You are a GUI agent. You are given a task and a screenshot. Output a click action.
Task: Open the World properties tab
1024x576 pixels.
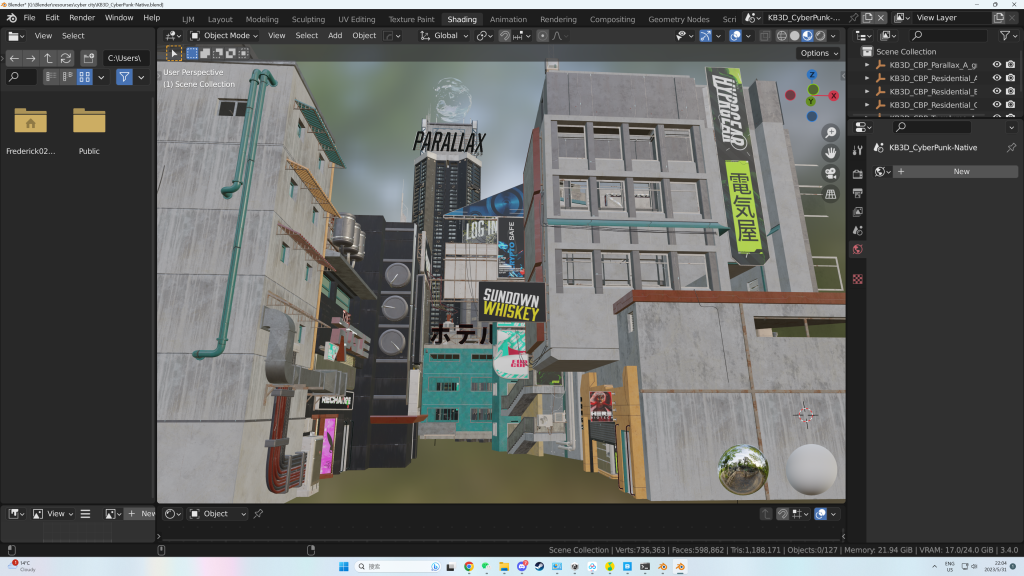pyautogui.click(x=857, y=249)
